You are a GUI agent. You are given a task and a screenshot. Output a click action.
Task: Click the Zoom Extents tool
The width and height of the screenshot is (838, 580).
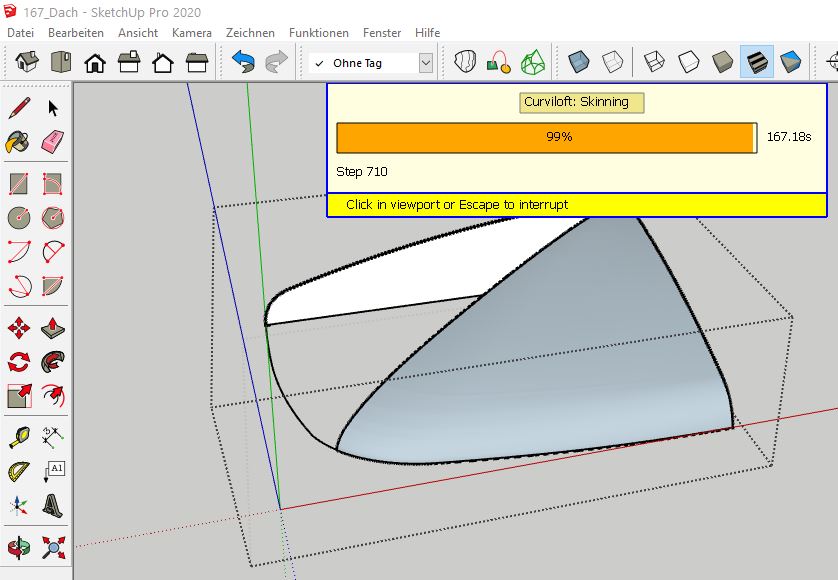click(53, 547)
